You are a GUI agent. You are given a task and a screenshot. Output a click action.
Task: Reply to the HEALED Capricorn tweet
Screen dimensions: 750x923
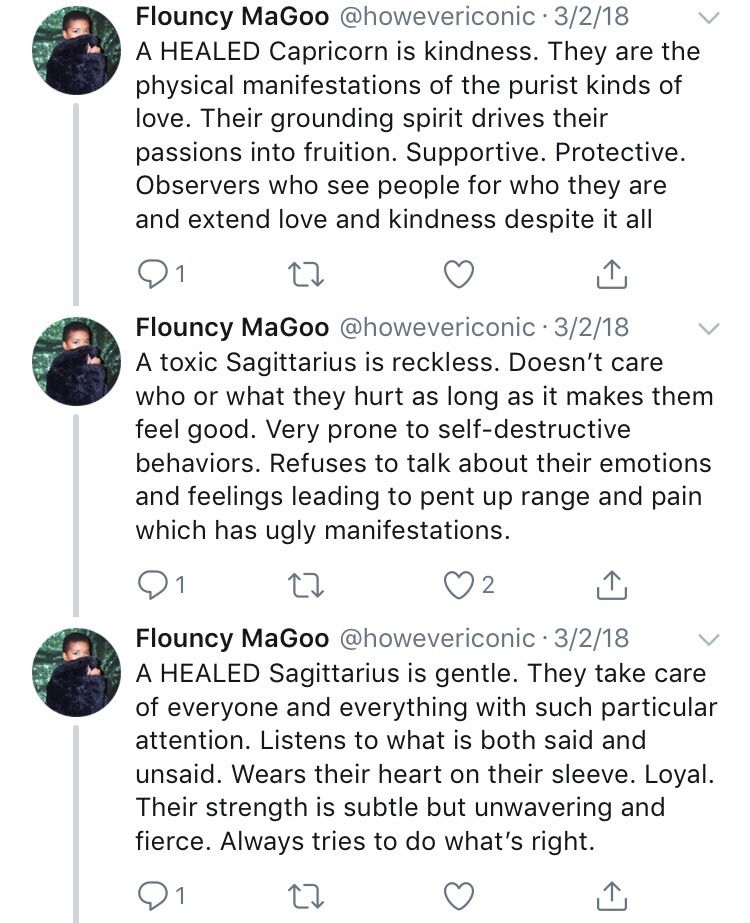click(156, 273)
